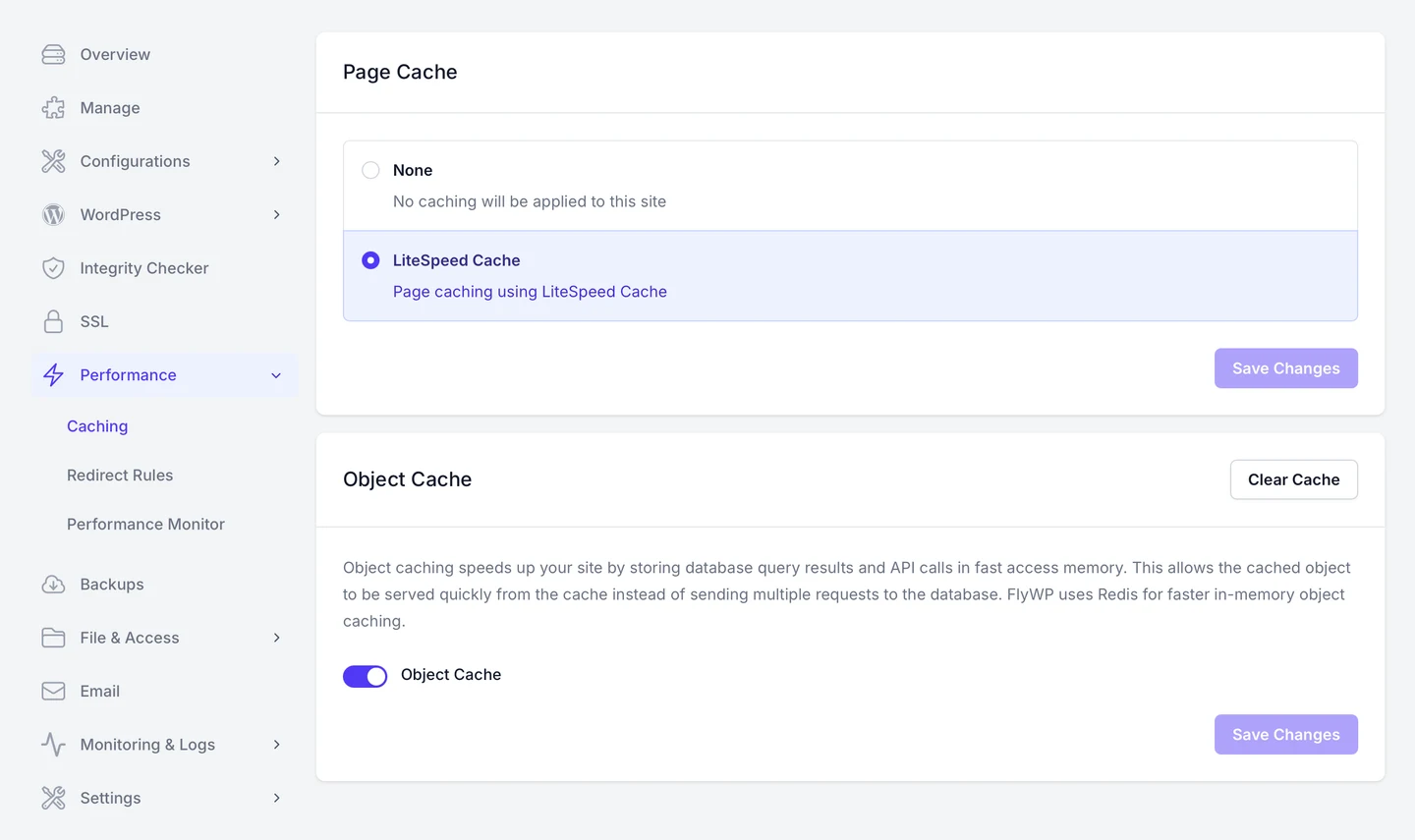The width and height of the screenshot is (1415, 840).
Task: Expand the Configurations submenu chevron
Action: tap(276, 161)
